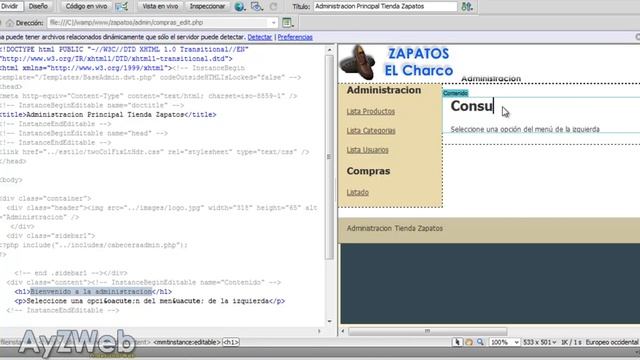Image resolution: width=640 pixels, height=360 pixels.
Task: Click the Título text field
Action: coord(385,6)
